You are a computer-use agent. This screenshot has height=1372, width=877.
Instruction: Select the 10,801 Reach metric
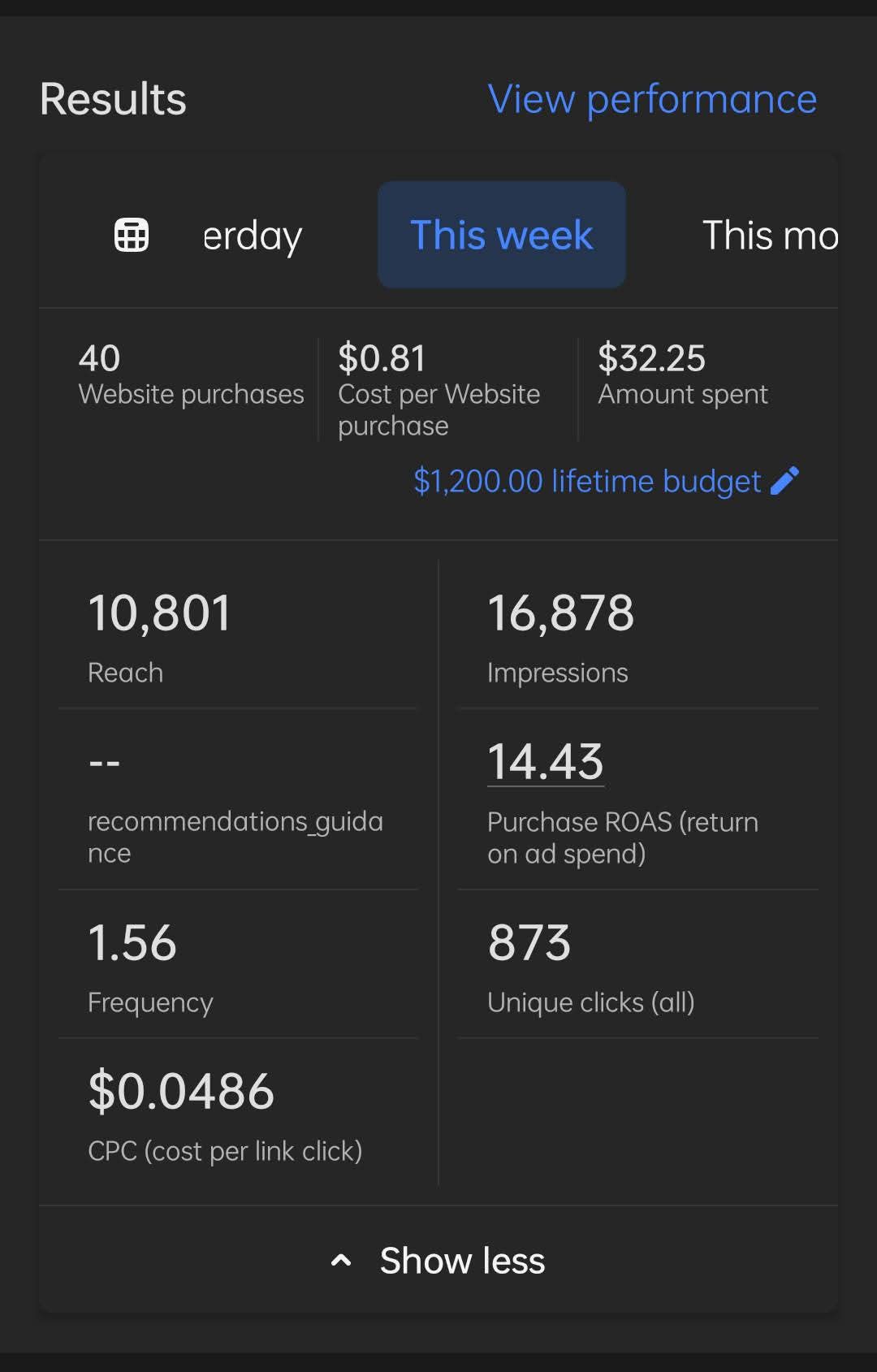click(159, 635)
